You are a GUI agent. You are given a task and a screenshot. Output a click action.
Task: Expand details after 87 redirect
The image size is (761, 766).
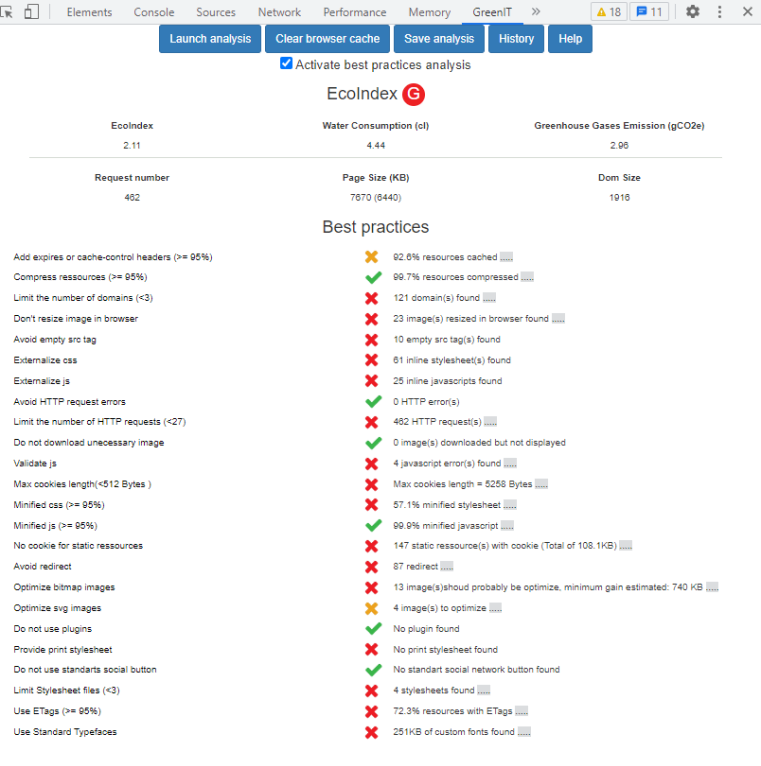447,567
